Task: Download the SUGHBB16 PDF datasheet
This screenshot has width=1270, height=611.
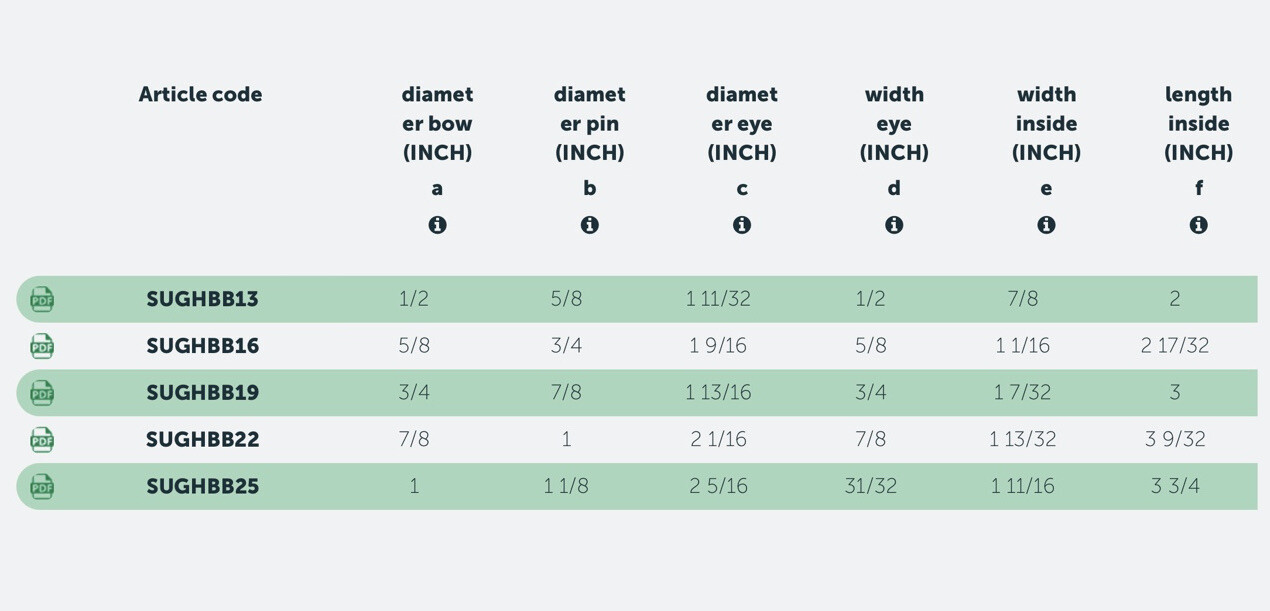Action: [x=42, y=346]
